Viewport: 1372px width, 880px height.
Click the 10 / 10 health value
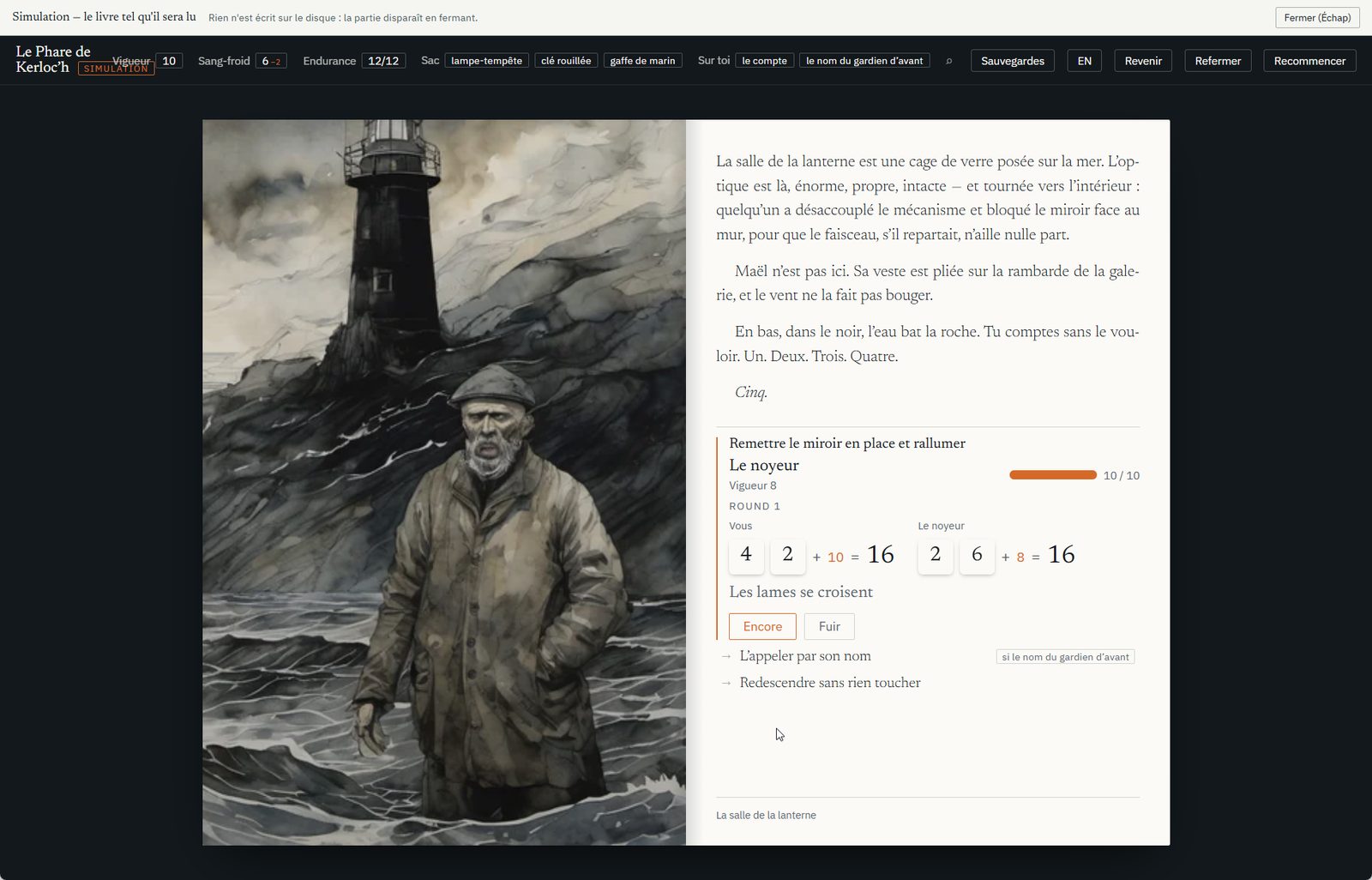(1122, 475)
